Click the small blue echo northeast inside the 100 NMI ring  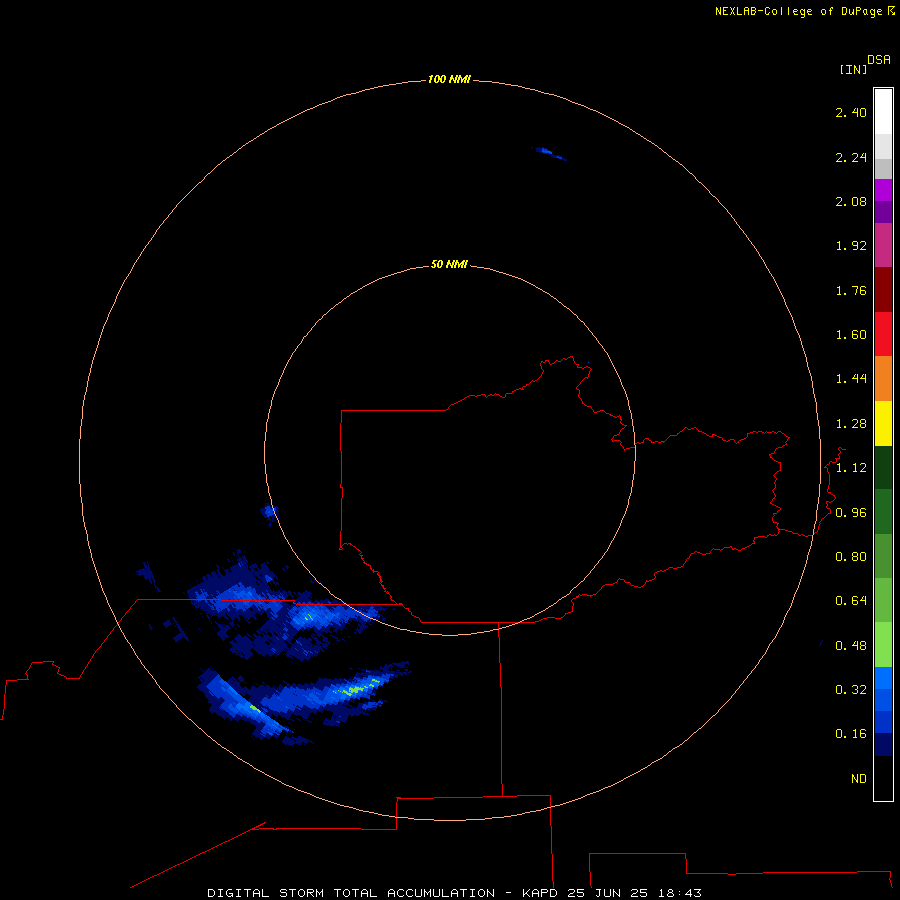tap(550, 153)
